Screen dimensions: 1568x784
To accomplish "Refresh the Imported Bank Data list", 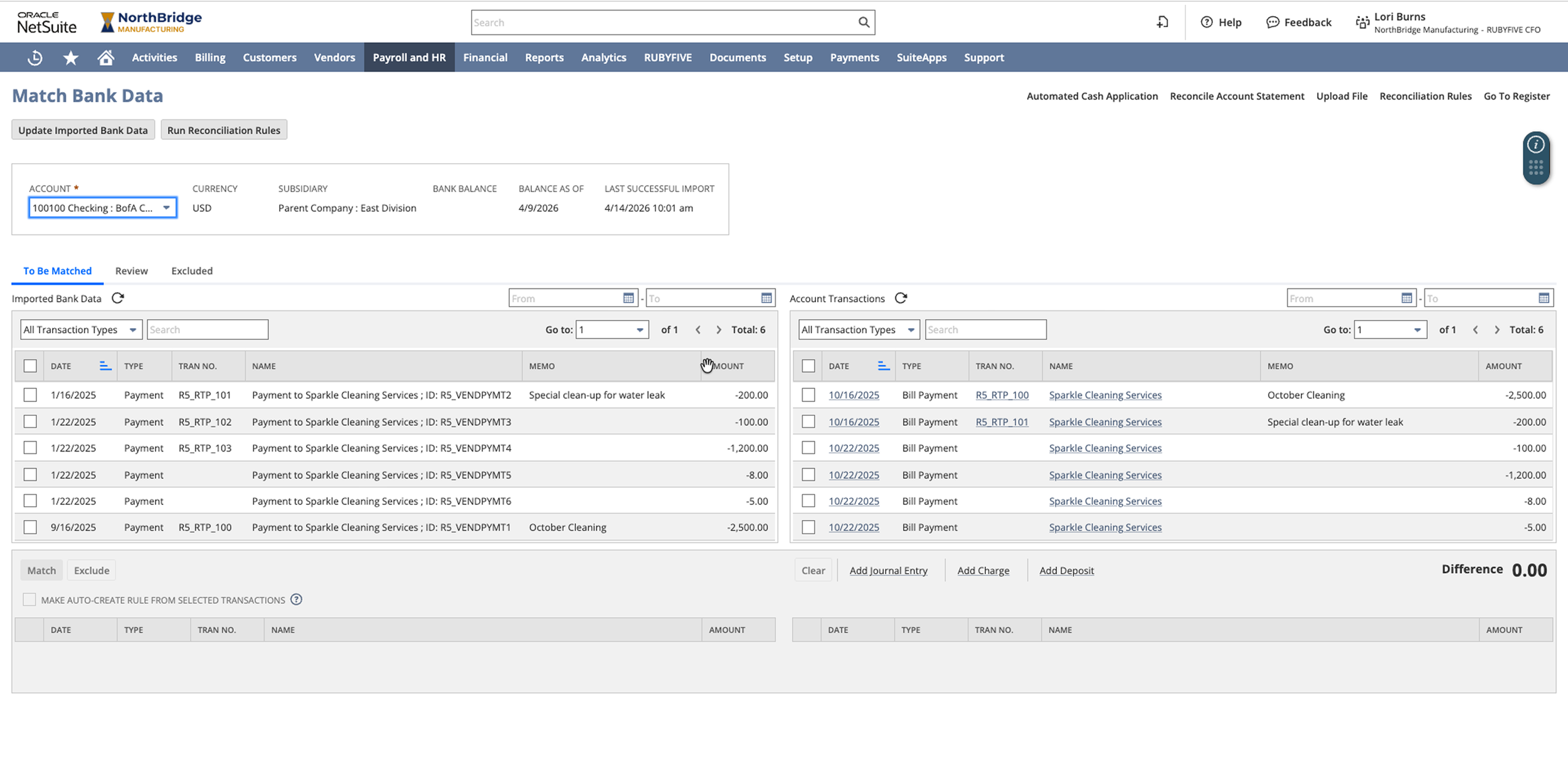I will (x=118, y=299).
